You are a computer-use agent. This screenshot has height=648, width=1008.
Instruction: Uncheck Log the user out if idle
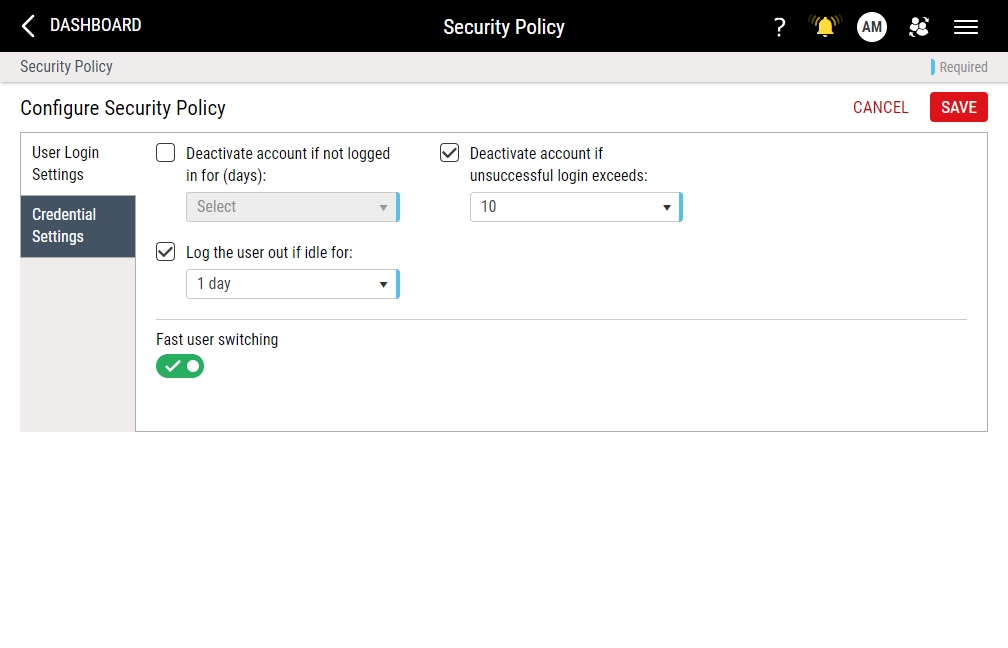pos(166,252)
